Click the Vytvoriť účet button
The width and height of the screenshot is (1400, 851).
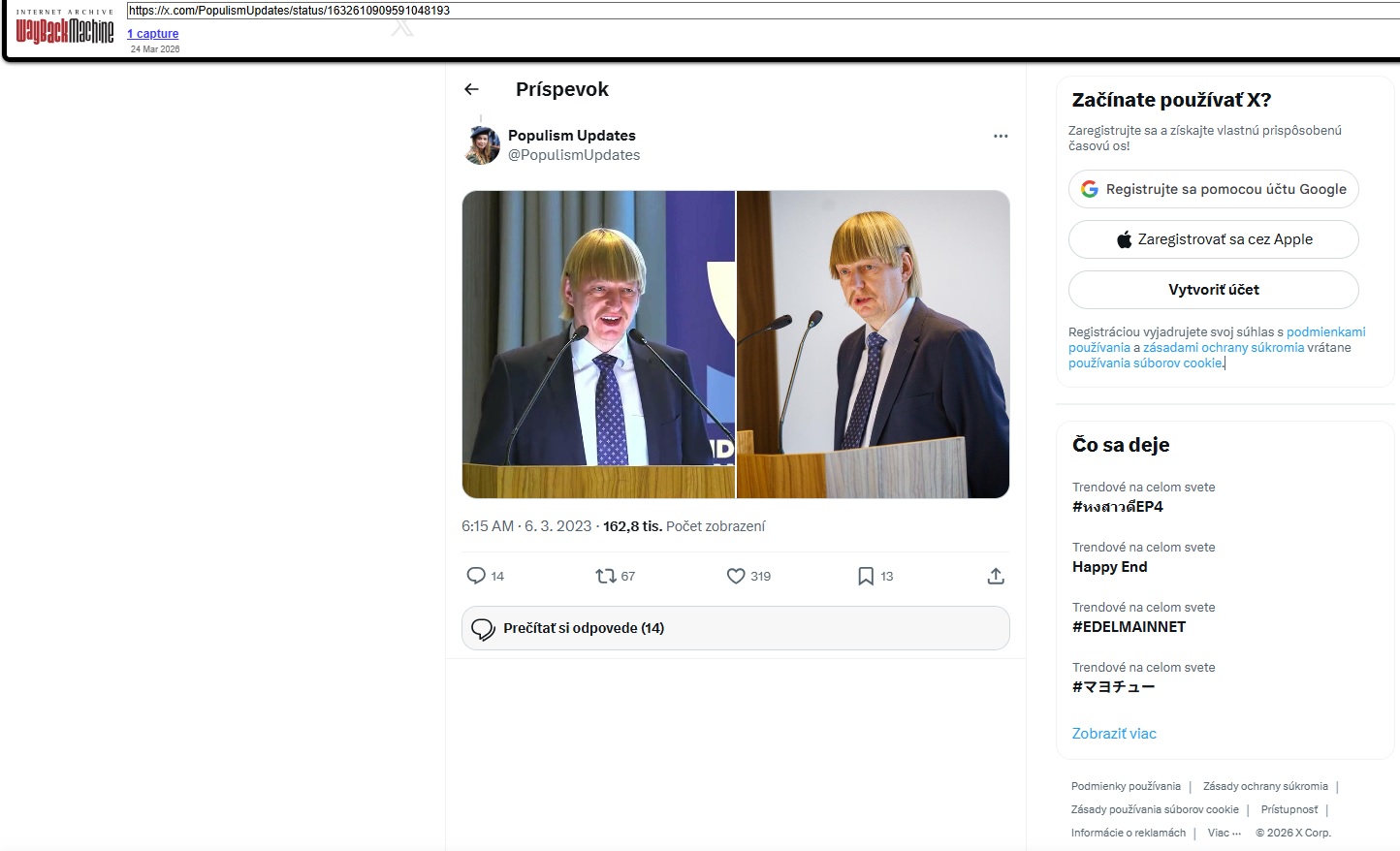1213,290
